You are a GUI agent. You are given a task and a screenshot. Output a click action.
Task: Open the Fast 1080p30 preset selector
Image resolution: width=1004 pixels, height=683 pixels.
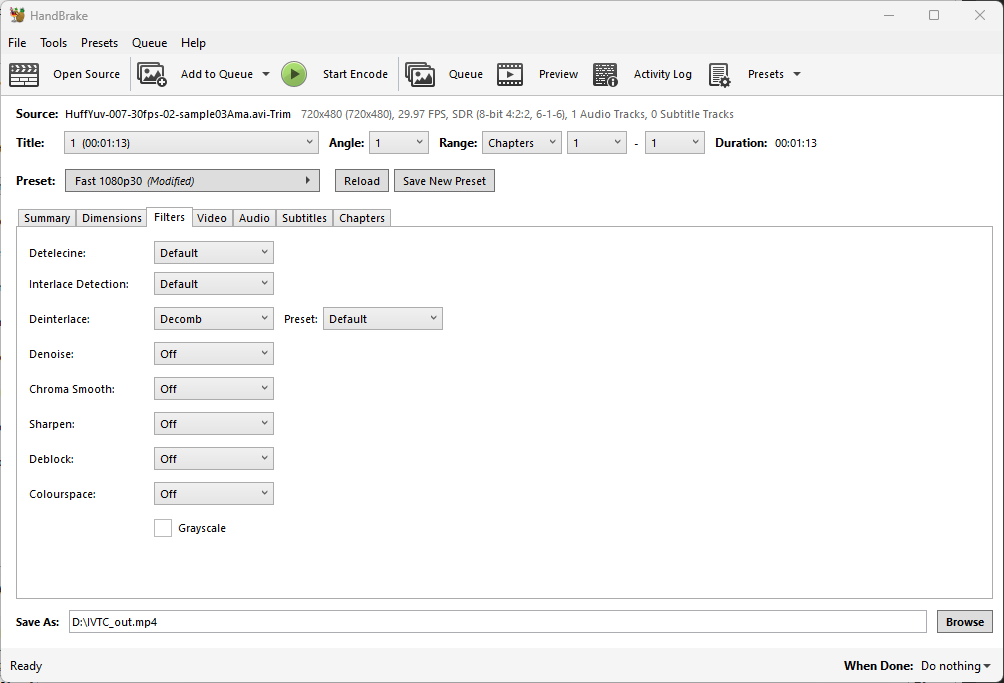click(x=192, y=181)
